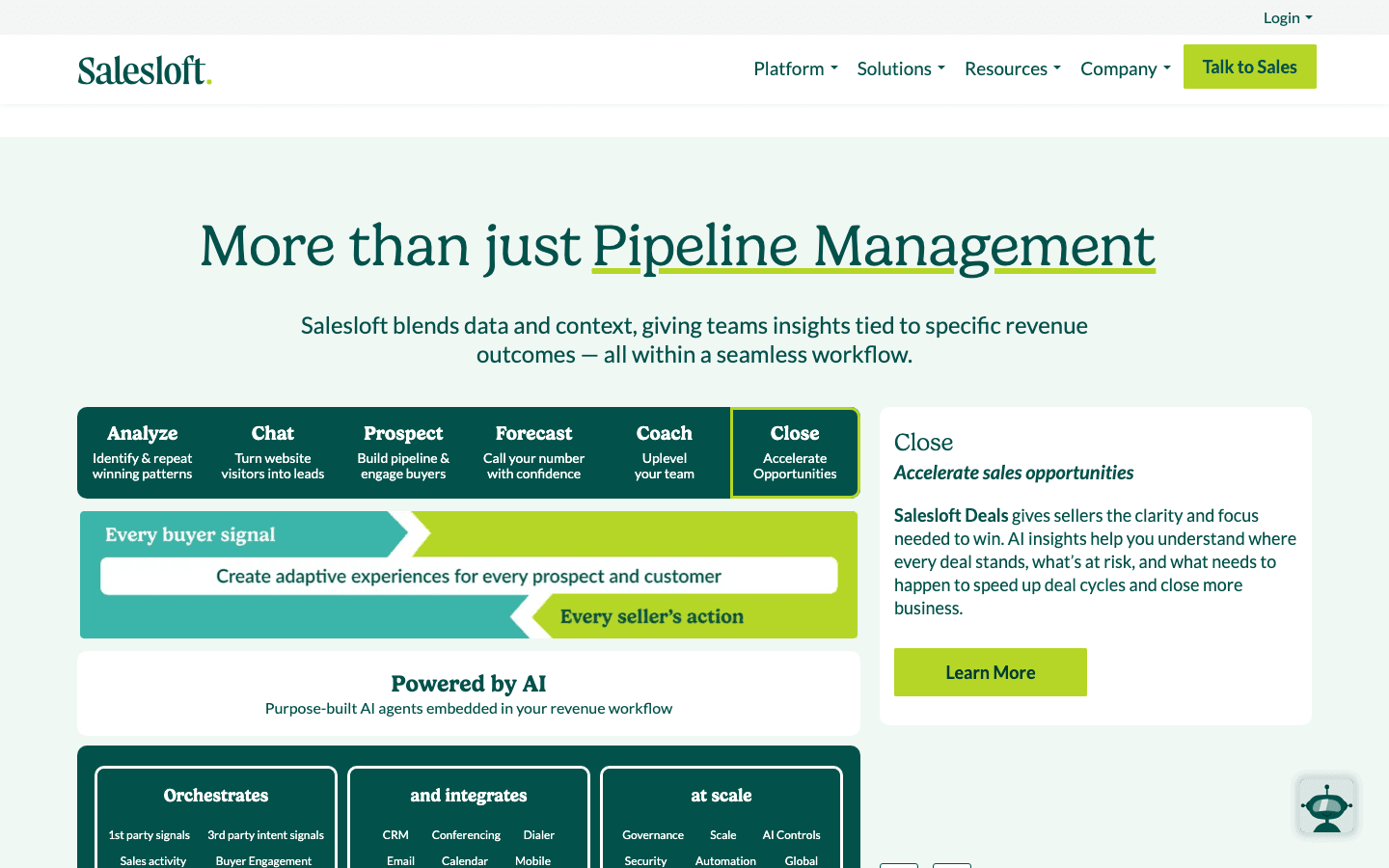Click the Scale label under 'at scale'
1389x868 pixels.
point(723,835)
